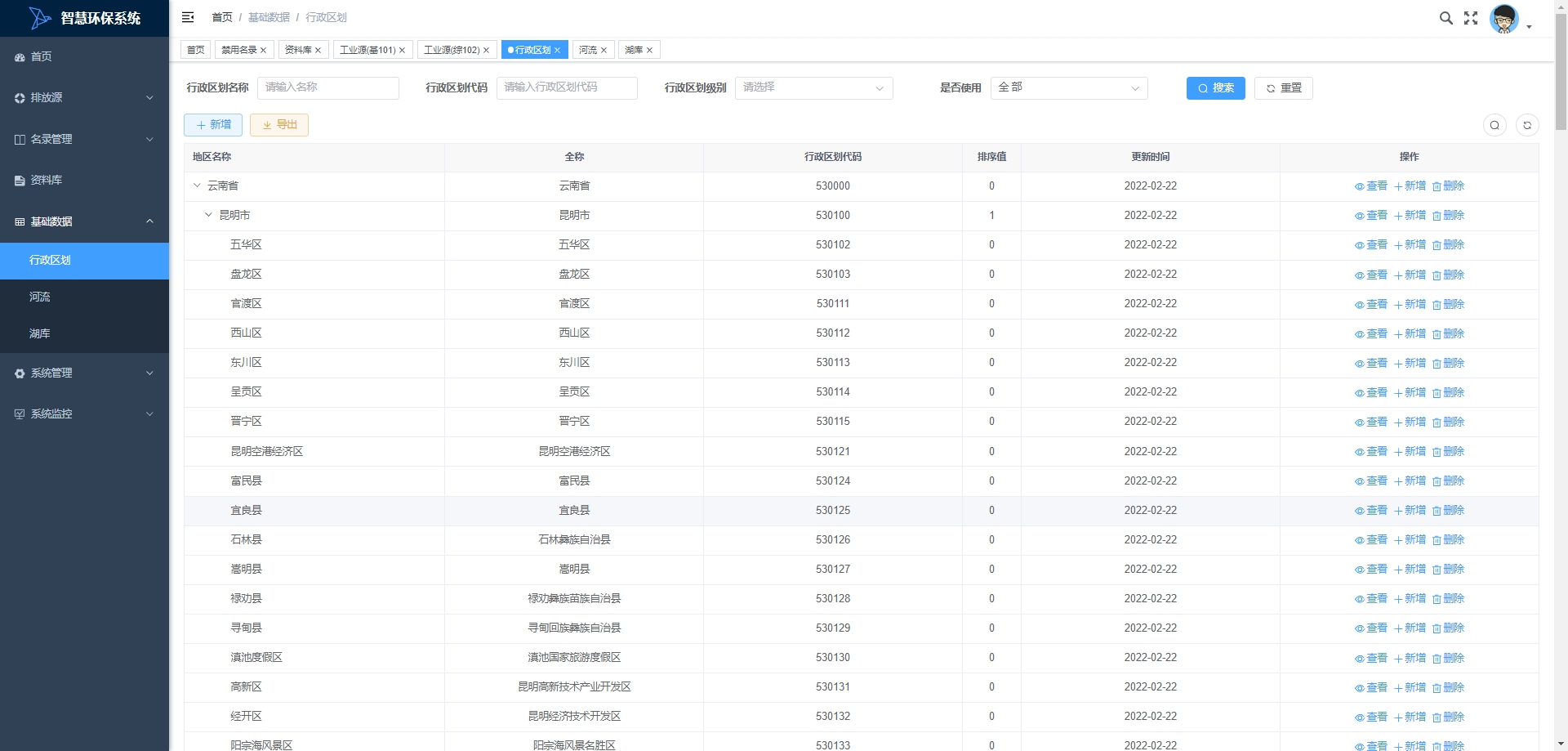
Task: Open the 行政区划级别 dropdown
Action: point(813,87)
